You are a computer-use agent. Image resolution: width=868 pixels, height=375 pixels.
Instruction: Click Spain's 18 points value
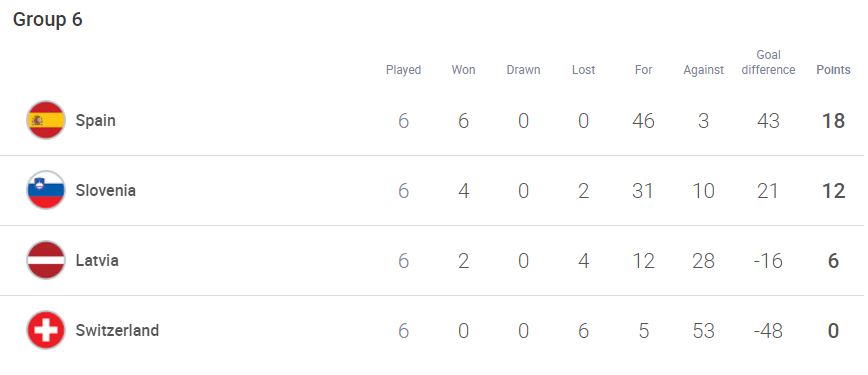[x=833, y=120]
